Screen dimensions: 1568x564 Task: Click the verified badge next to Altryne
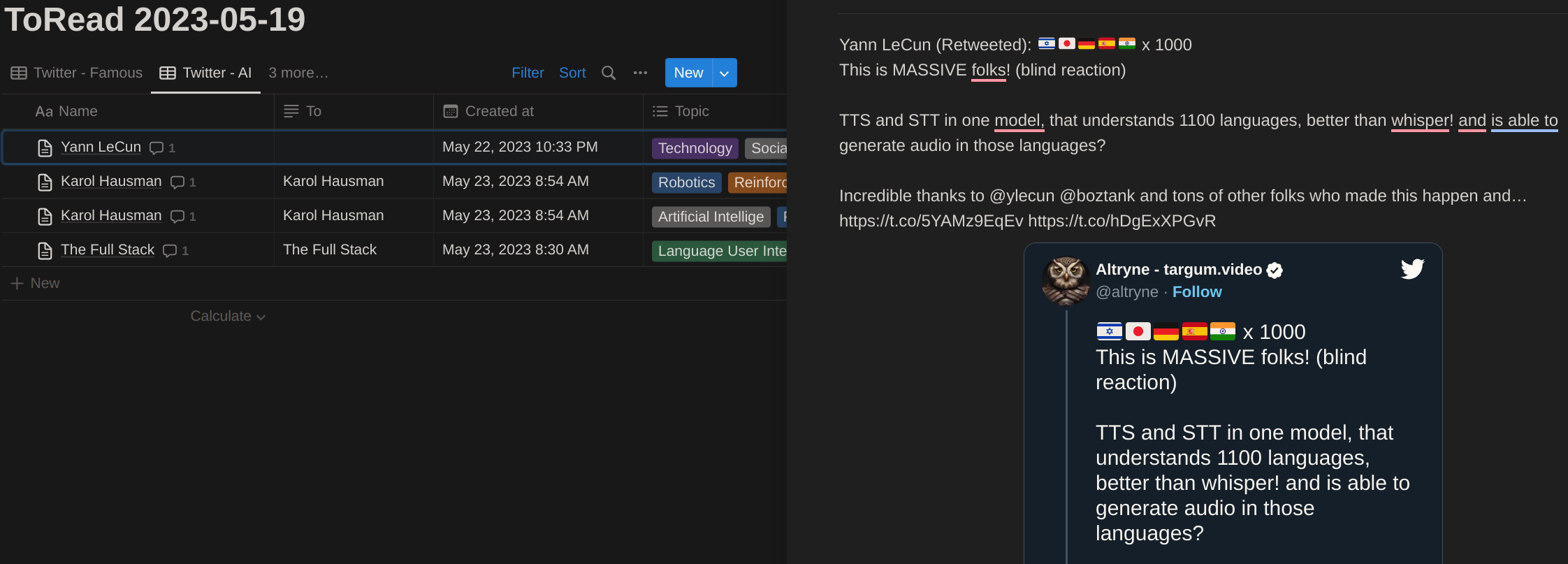(x=1275, y=270)
